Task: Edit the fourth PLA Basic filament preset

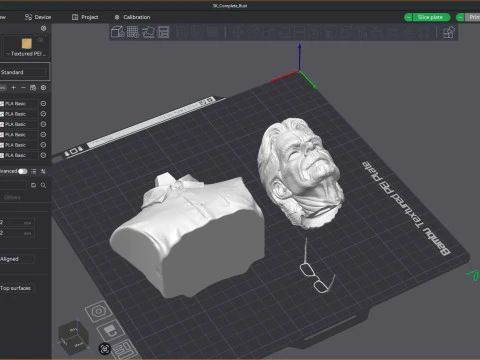Action: tap(43, 135)
